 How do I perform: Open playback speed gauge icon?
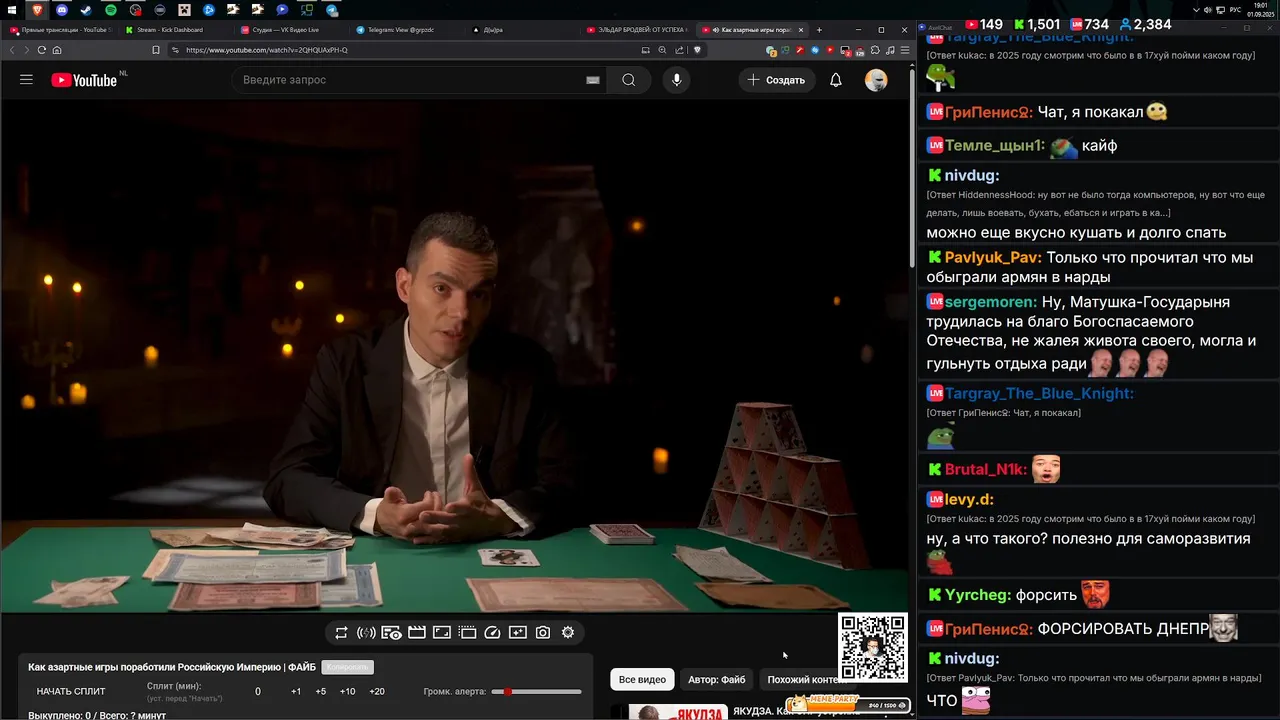click(x=492, y=632)
